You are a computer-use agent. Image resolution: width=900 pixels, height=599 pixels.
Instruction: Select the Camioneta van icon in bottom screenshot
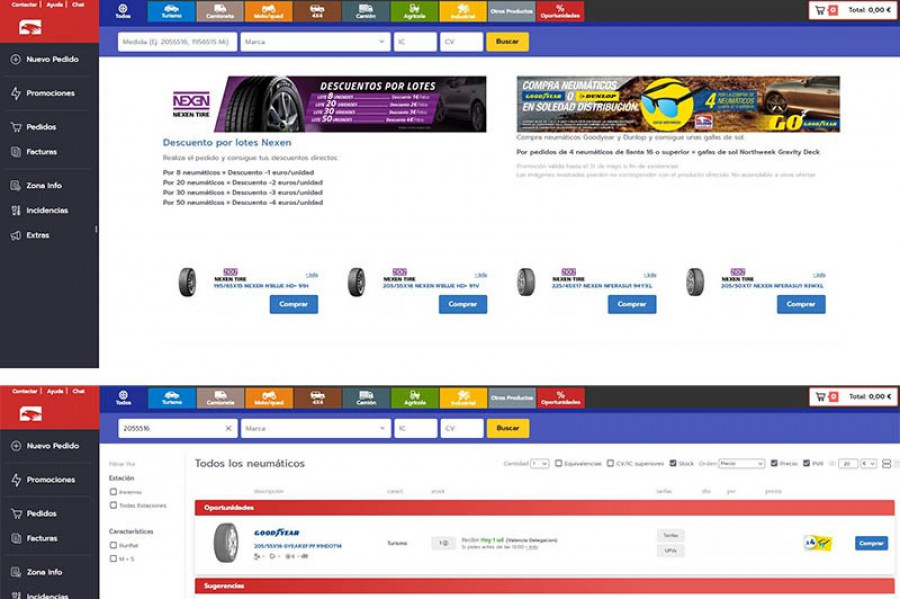(x=220, y=395)
